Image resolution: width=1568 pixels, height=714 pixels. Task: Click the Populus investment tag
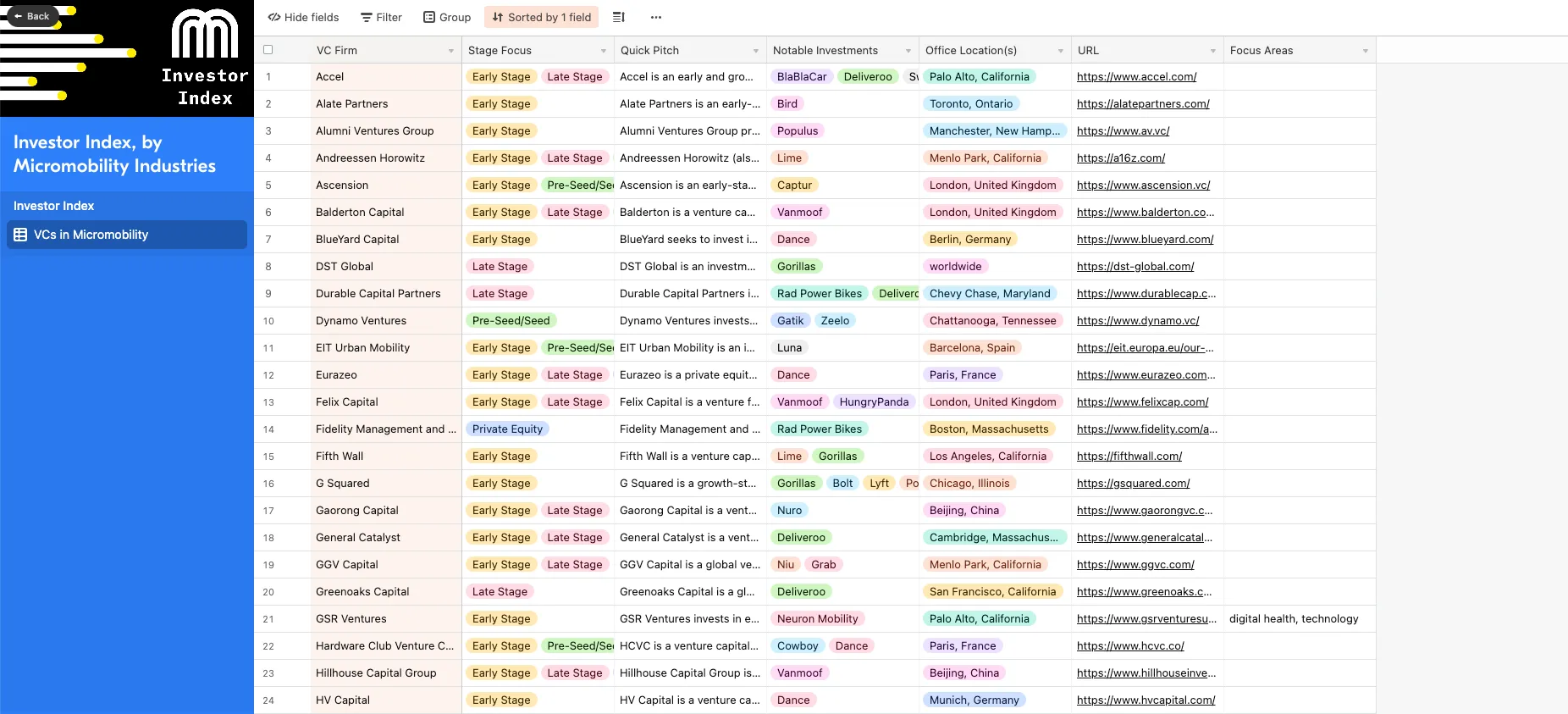[x=798, y=130]
